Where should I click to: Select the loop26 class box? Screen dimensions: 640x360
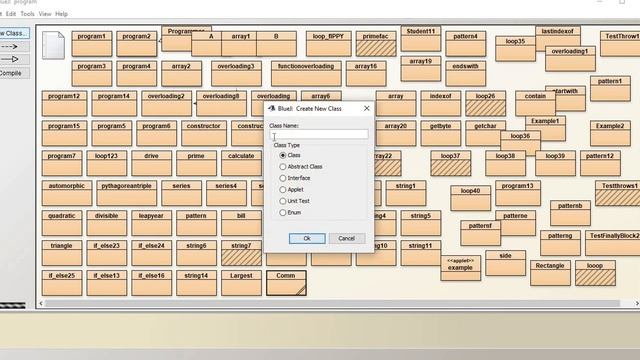pyautogui.click(x=486, y=104)
